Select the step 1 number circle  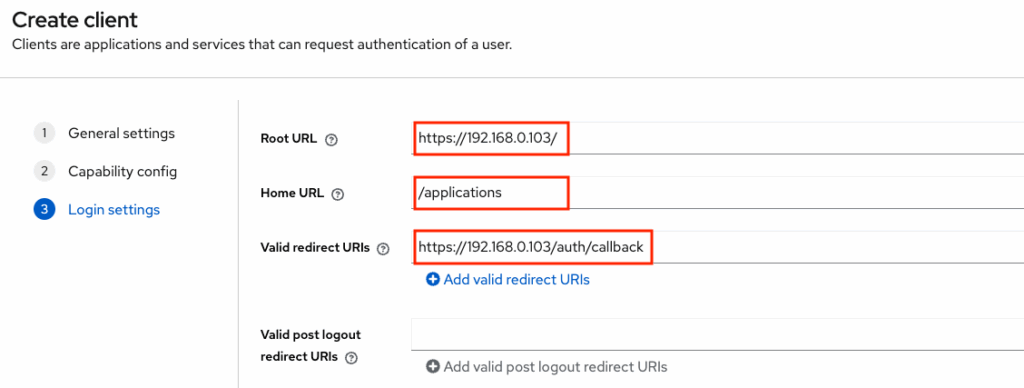[x=44, y=133]
